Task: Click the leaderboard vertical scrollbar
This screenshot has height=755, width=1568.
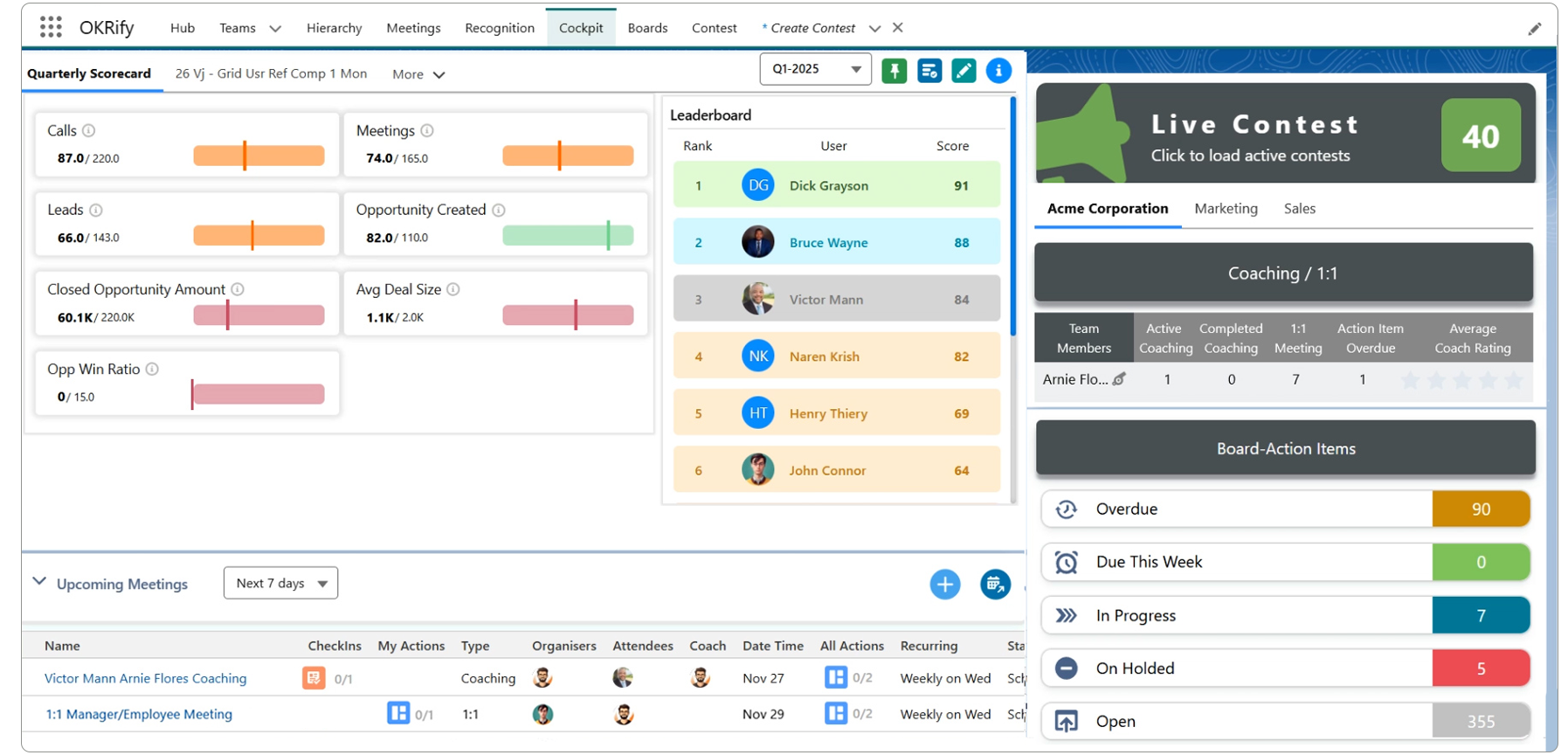Action: (1012, 218)
